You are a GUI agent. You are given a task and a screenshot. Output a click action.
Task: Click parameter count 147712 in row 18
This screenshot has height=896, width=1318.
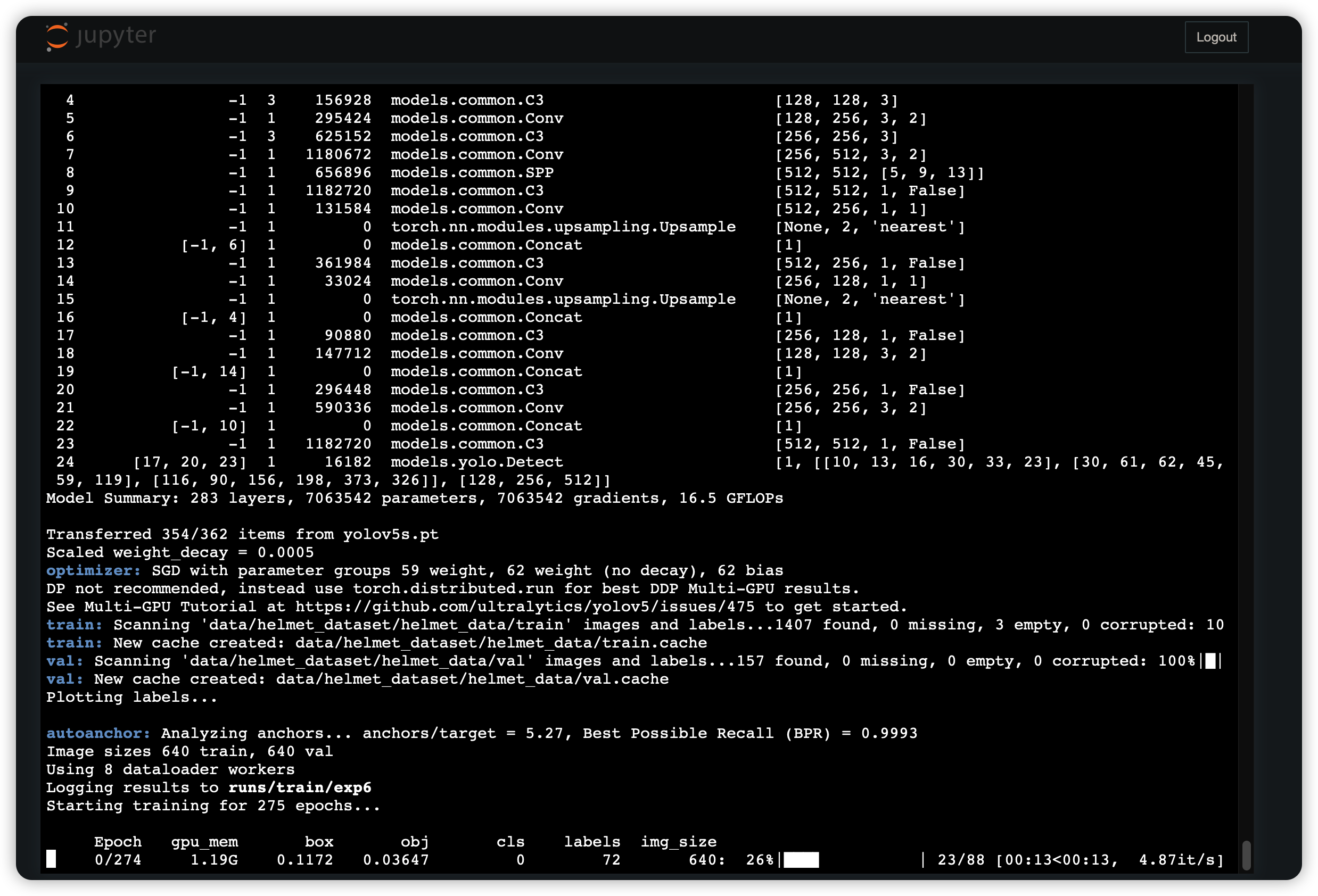(x=343, y=353)
